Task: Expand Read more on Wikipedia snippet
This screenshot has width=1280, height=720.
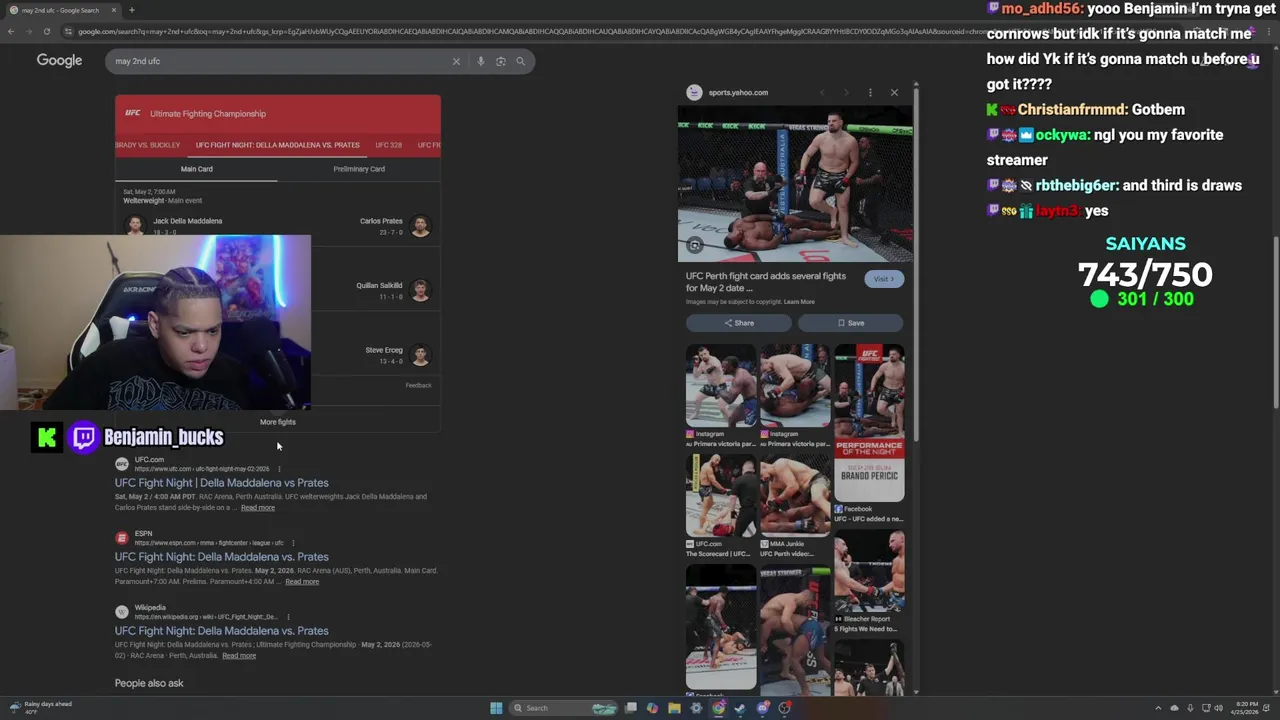Action: coord(238,656)
